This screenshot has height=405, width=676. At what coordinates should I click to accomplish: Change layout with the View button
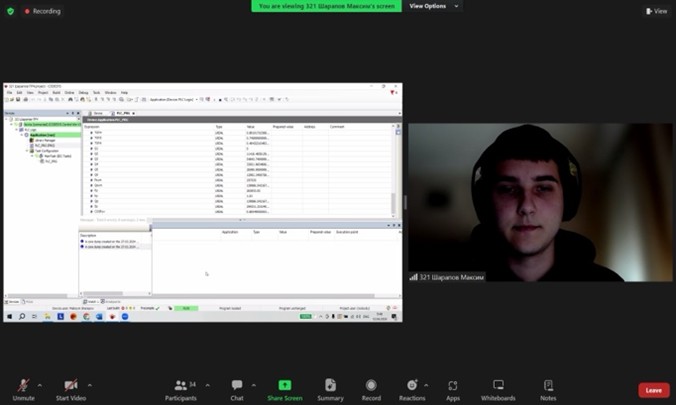coord(656,11)
